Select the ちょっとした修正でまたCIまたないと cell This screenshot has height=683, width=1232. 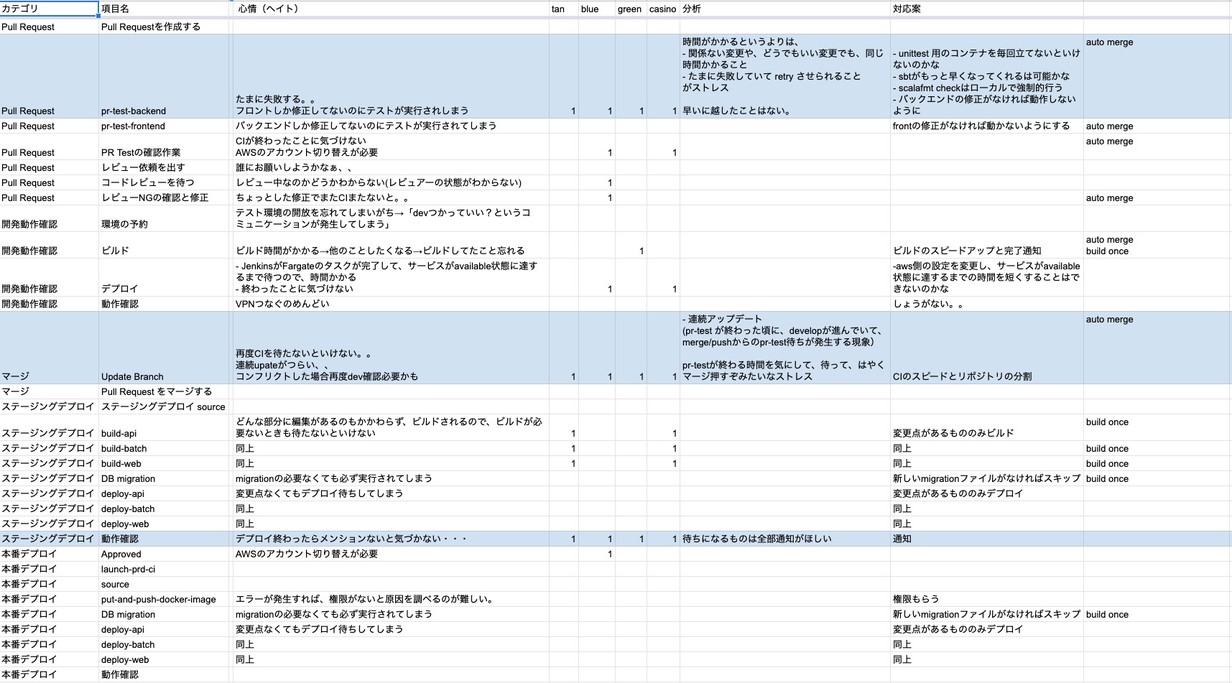click(x=391, y=198)
